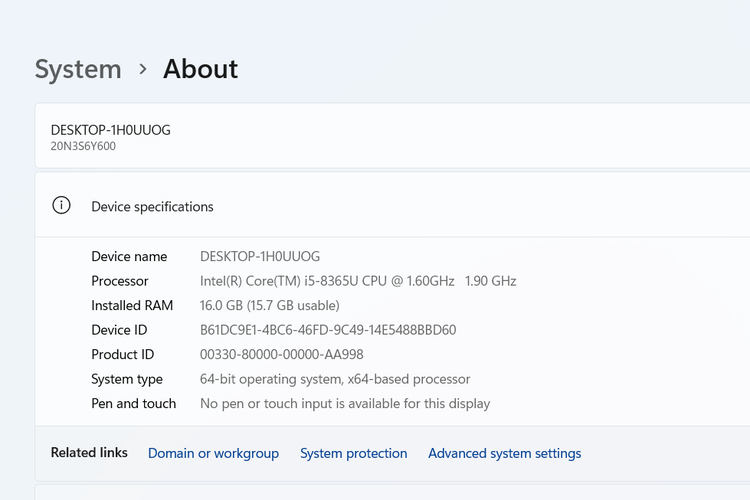Image resolution: width=750 pixels, height=500 pixels.
Task: Click the breadcrumb chevron between System and About
Action: pyautogui.click(x=143, y=69)
